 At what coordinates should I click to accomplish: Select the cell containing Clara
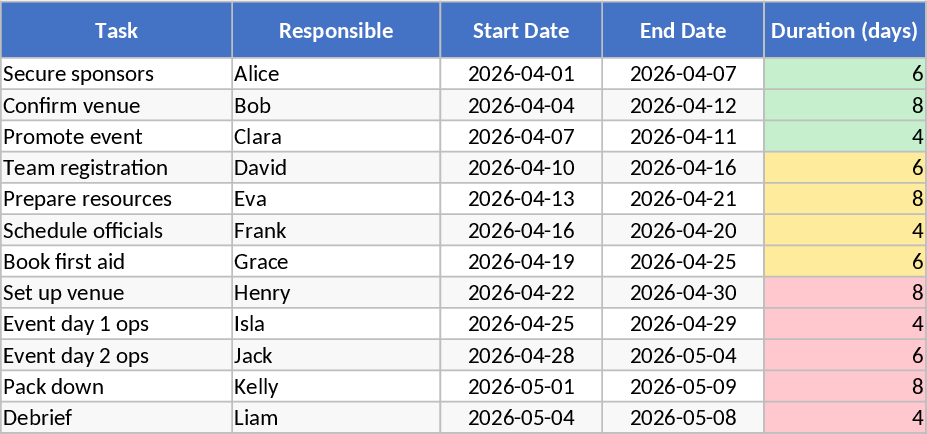click(x=336, y=137)
